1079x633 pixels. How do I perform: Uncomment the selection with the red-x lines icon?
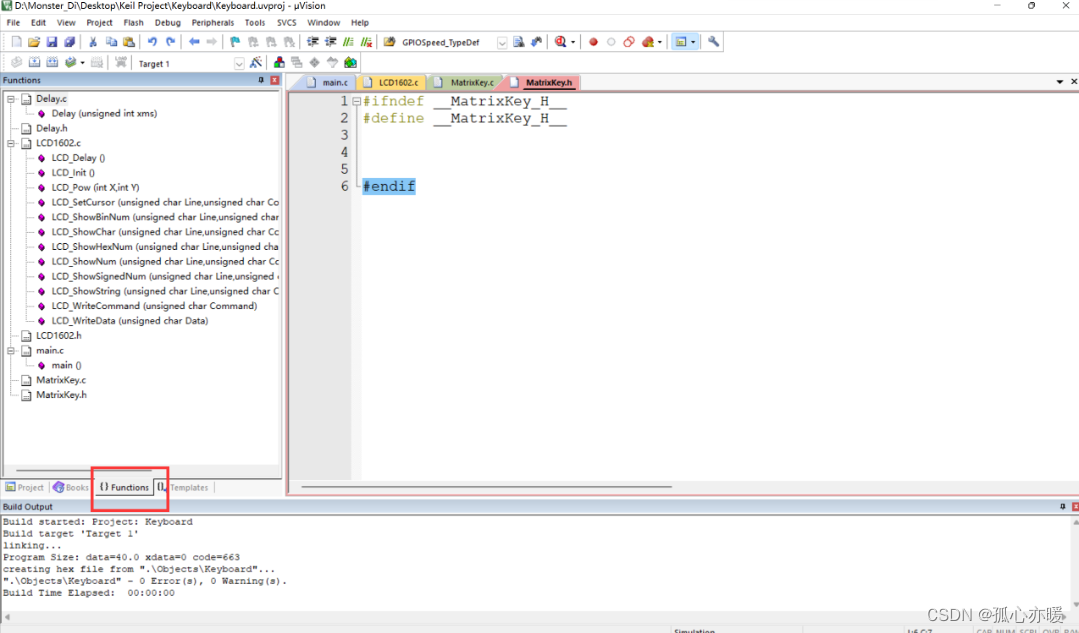click(367, 42)
